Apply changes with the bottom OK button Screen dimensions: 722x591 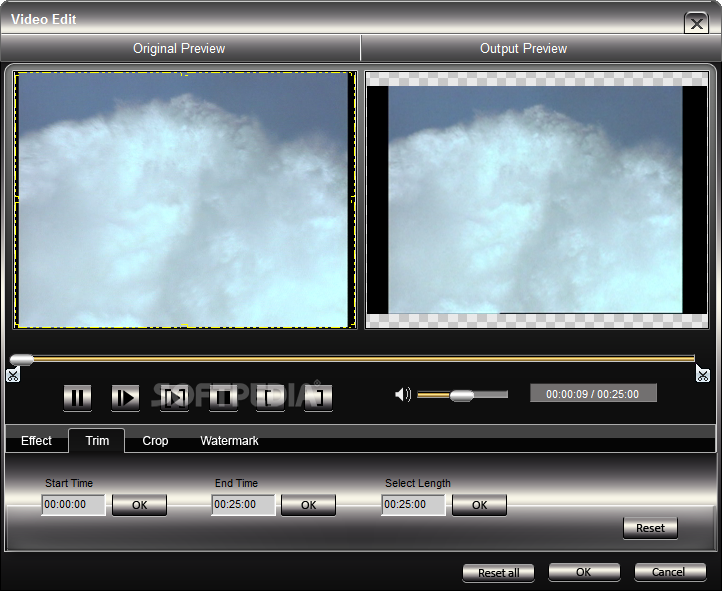click(584, 572)
